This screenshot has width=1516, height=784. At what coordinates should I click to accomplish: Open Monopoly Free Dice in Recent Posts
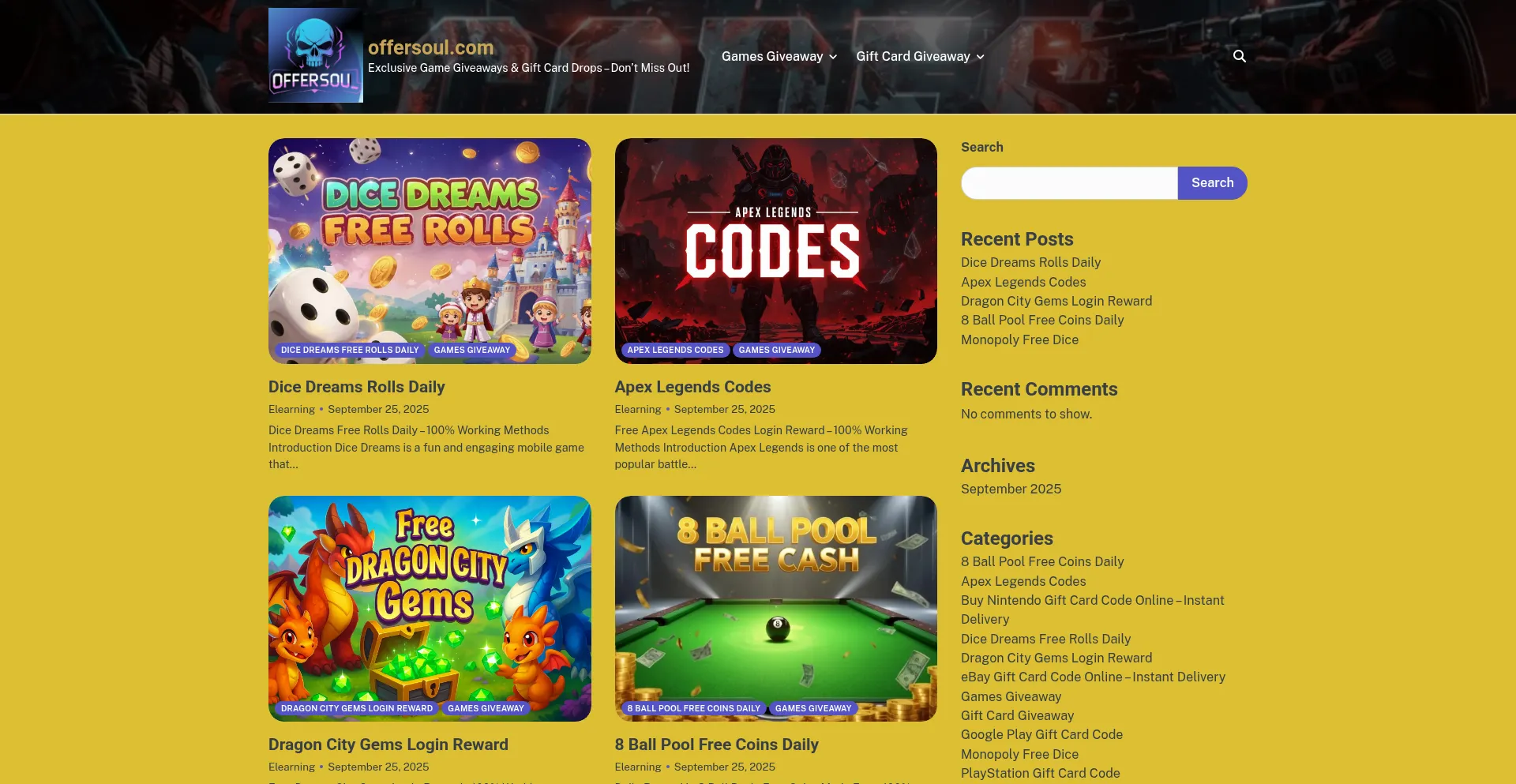pos(1019,339)
